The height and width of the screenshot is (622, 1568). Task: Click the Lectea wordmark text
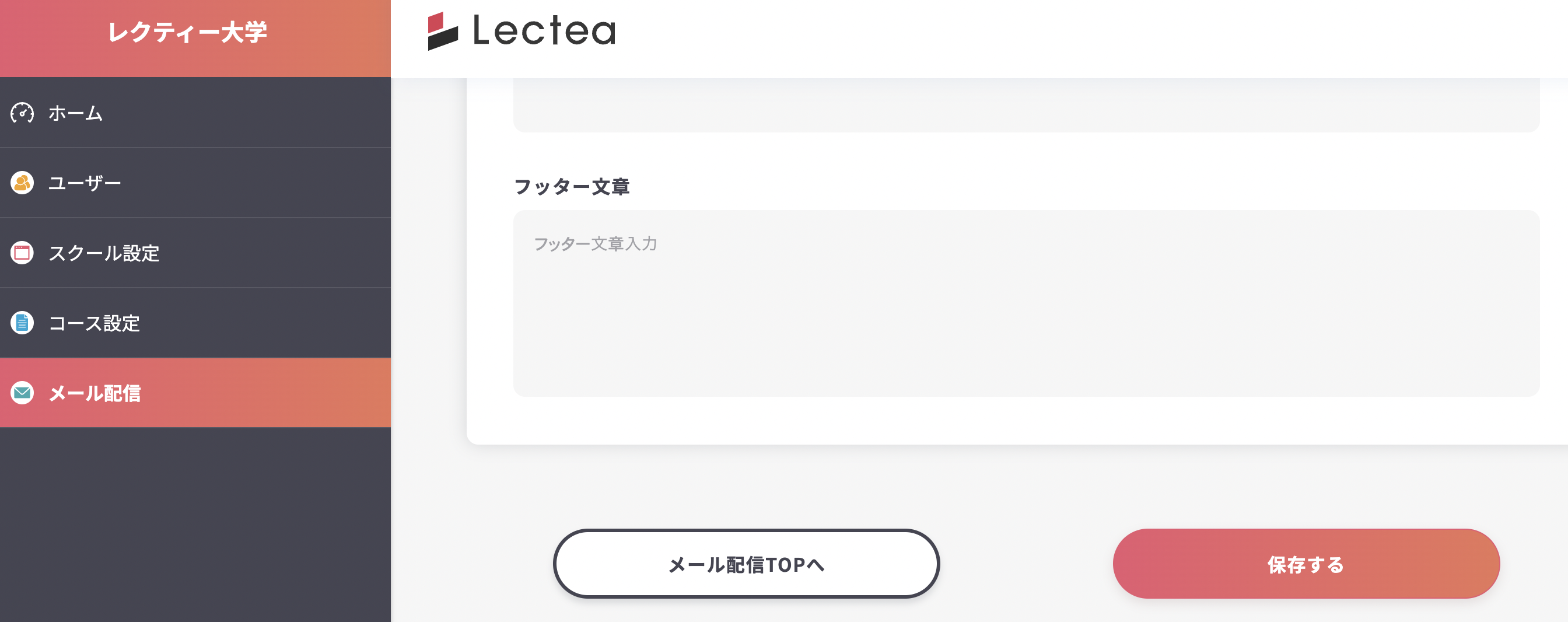coord(545,31)
